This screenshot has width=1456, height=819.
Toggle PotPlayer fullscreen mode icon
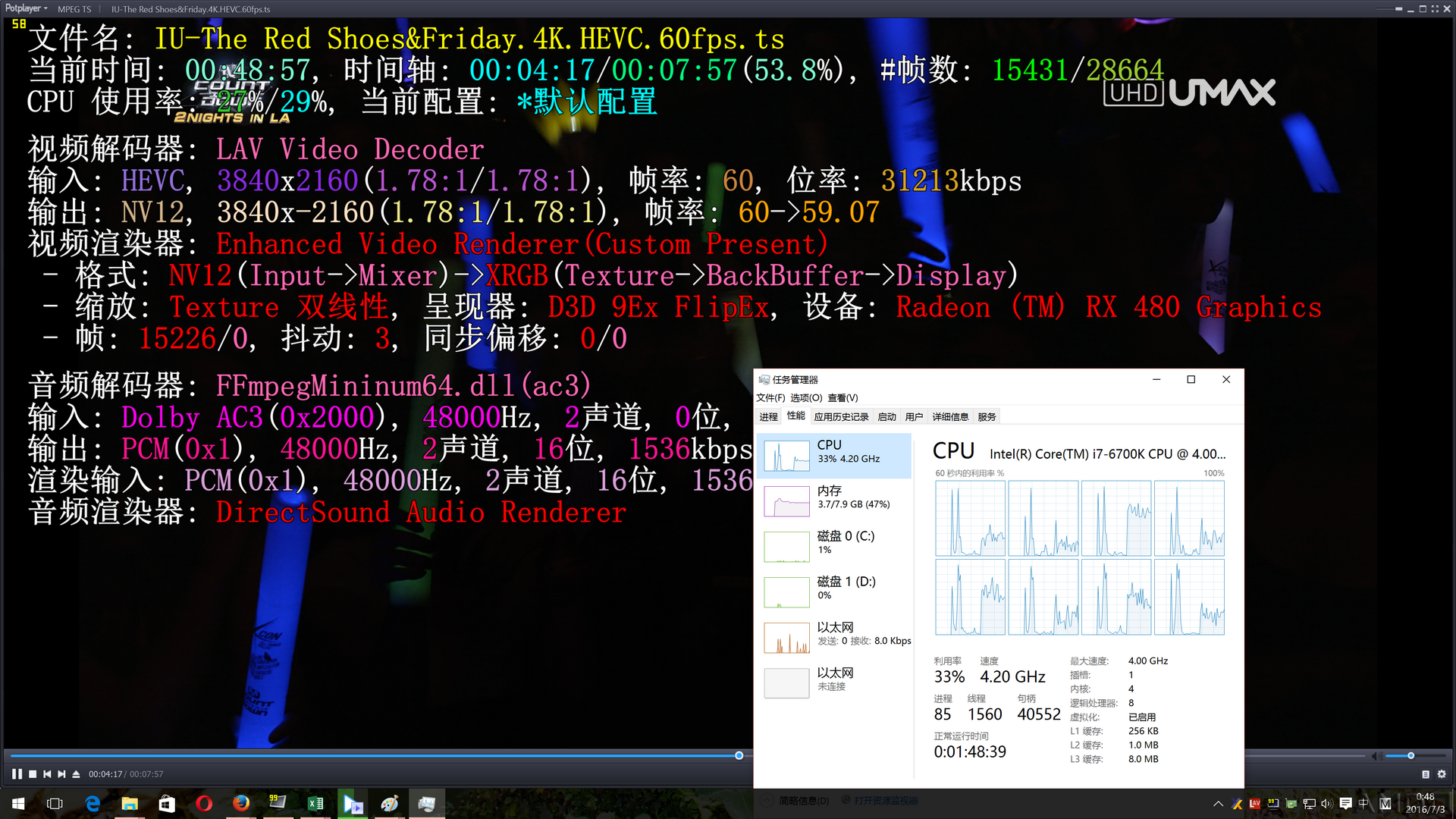tap(1435, 9)
